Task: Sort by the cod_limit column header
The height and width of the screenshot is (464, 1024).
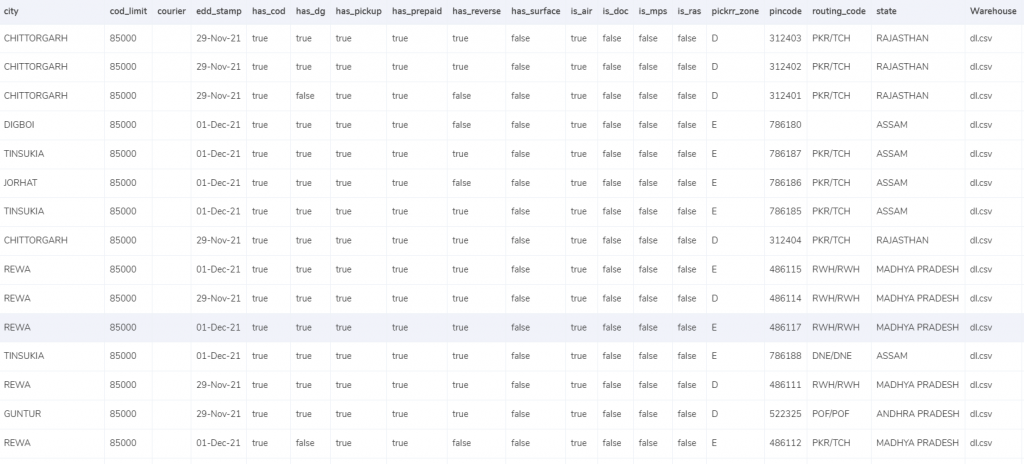Action: (127, 10)
